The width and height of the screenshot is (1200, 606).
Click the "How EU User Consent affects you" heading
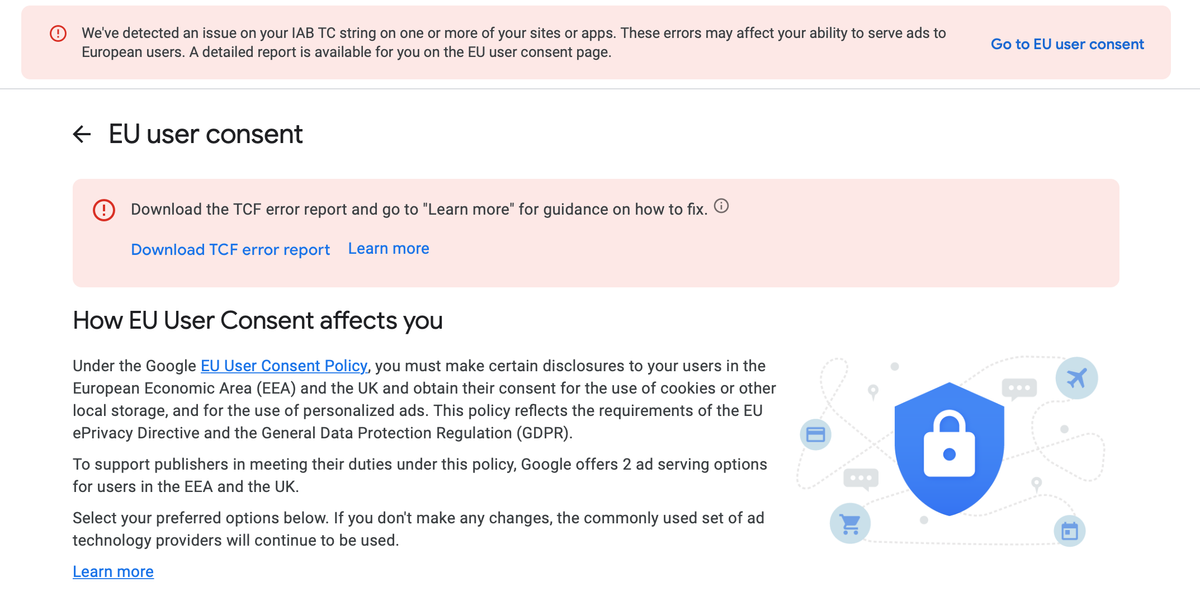click(258, 320)
